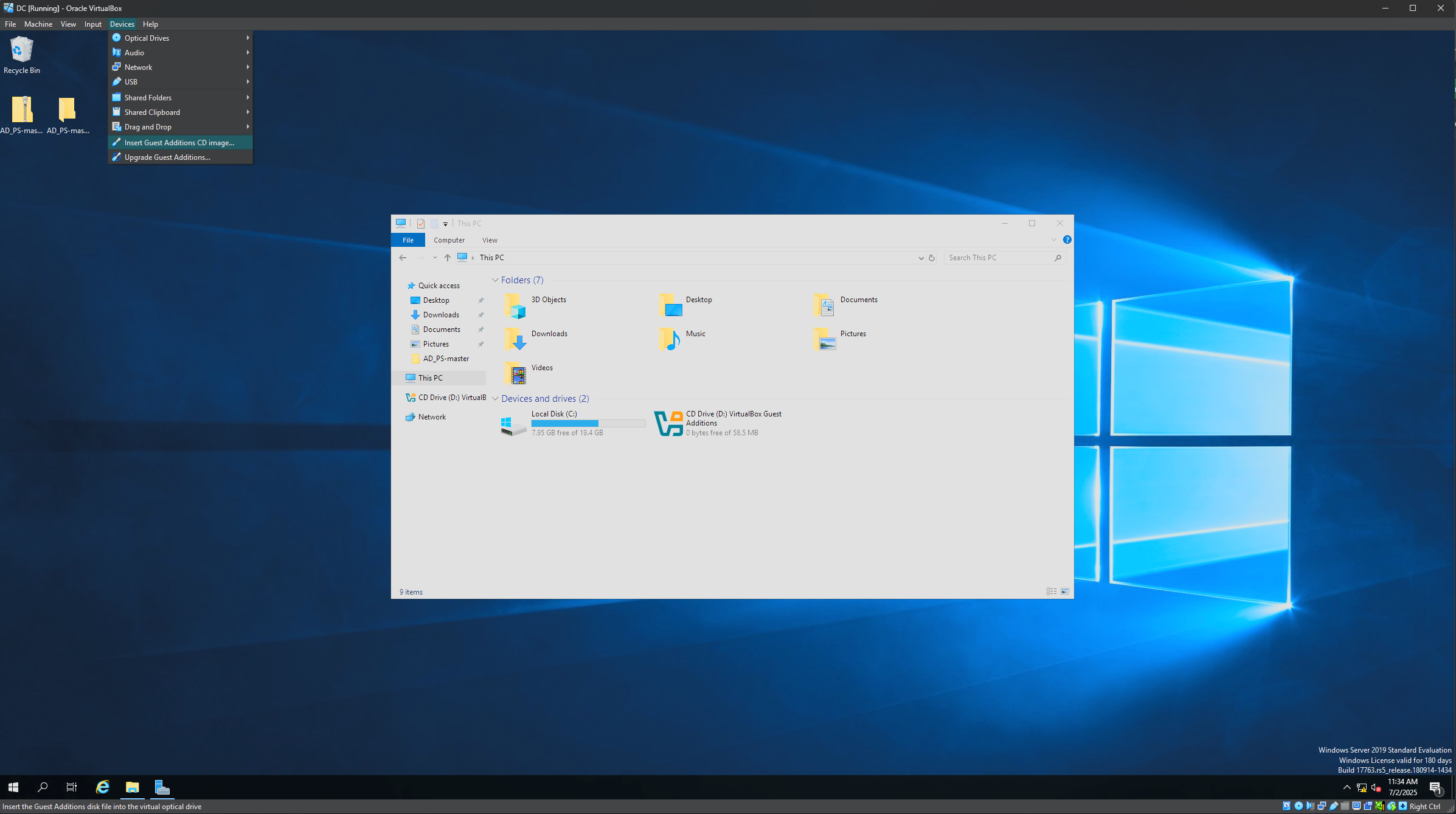Open the Explorer File tab
1456x814 pixels.
tap(408, 240)
